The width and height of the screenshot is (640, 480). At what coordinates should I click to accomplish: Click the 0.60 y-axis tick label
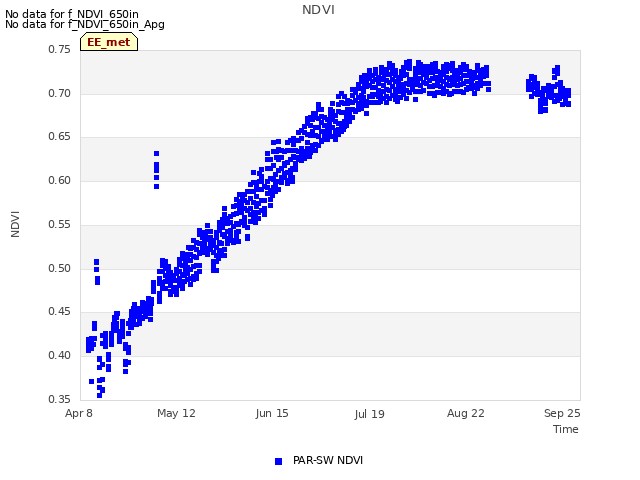tap(60, 180)
